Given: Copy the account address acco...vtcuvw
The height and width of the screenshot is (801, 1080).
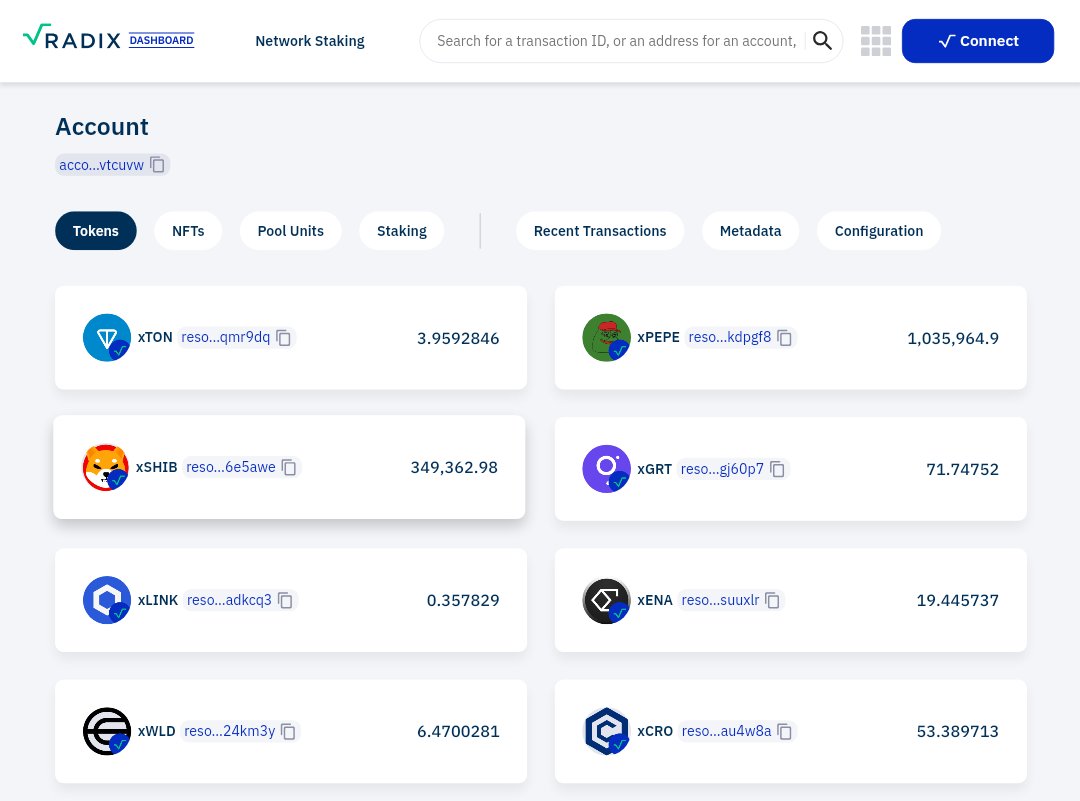Looking at the screenshot, I should coord(157,164).
